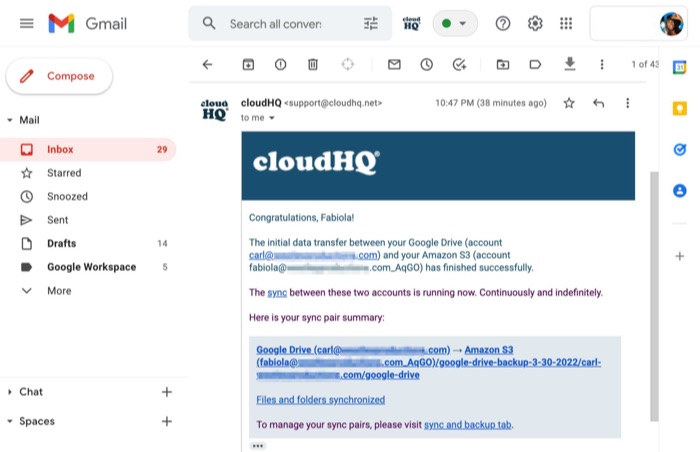Click the Gmail logo
Viewport: 700px width, 452px height.
88,23
